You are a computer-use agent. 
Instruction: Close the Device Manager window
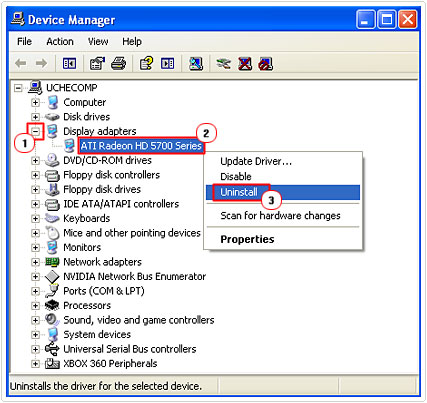coord(408,20)
